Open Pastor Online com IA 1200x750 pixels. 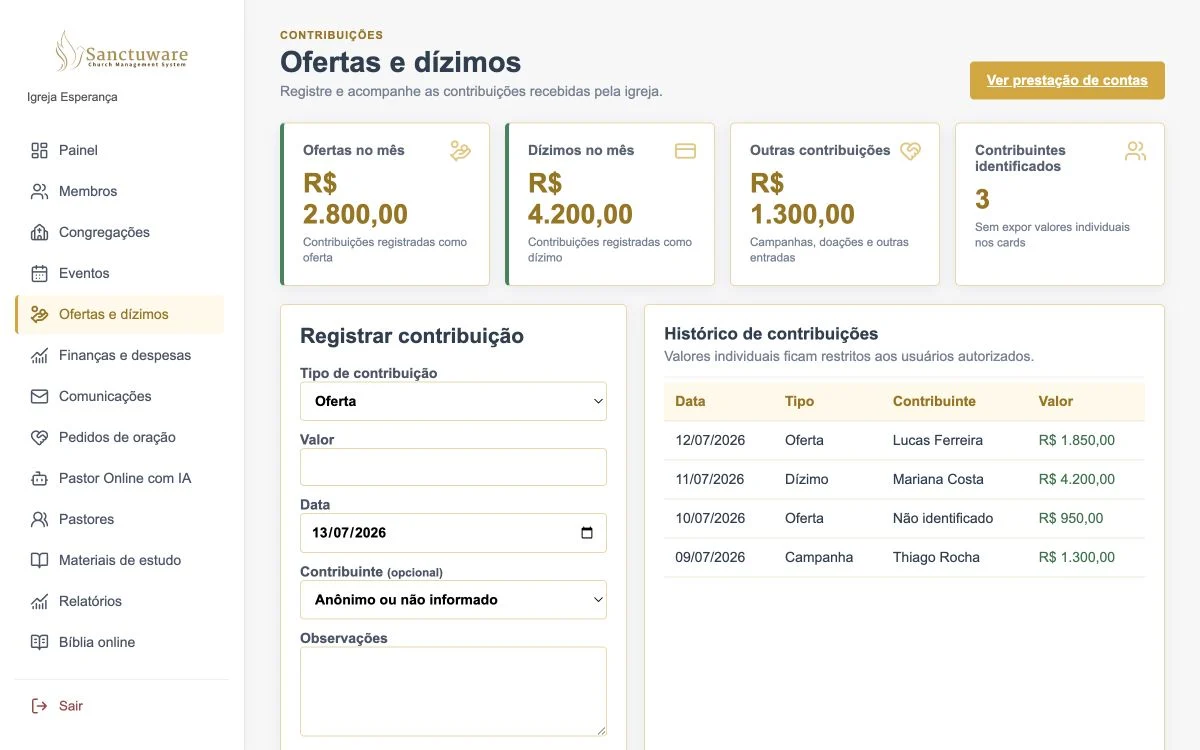[119, 478]
